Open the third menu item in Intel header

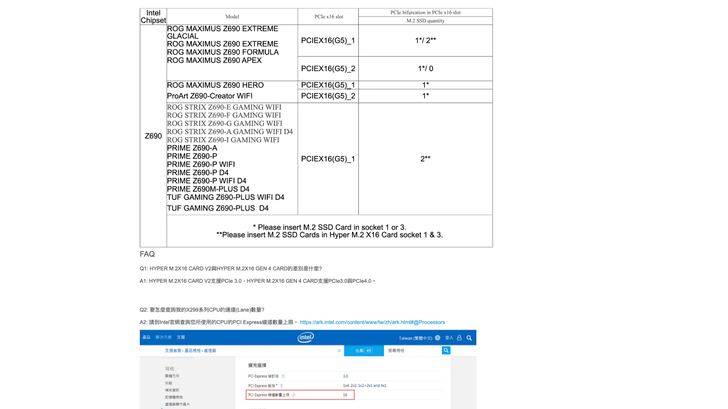click(181, 337)
